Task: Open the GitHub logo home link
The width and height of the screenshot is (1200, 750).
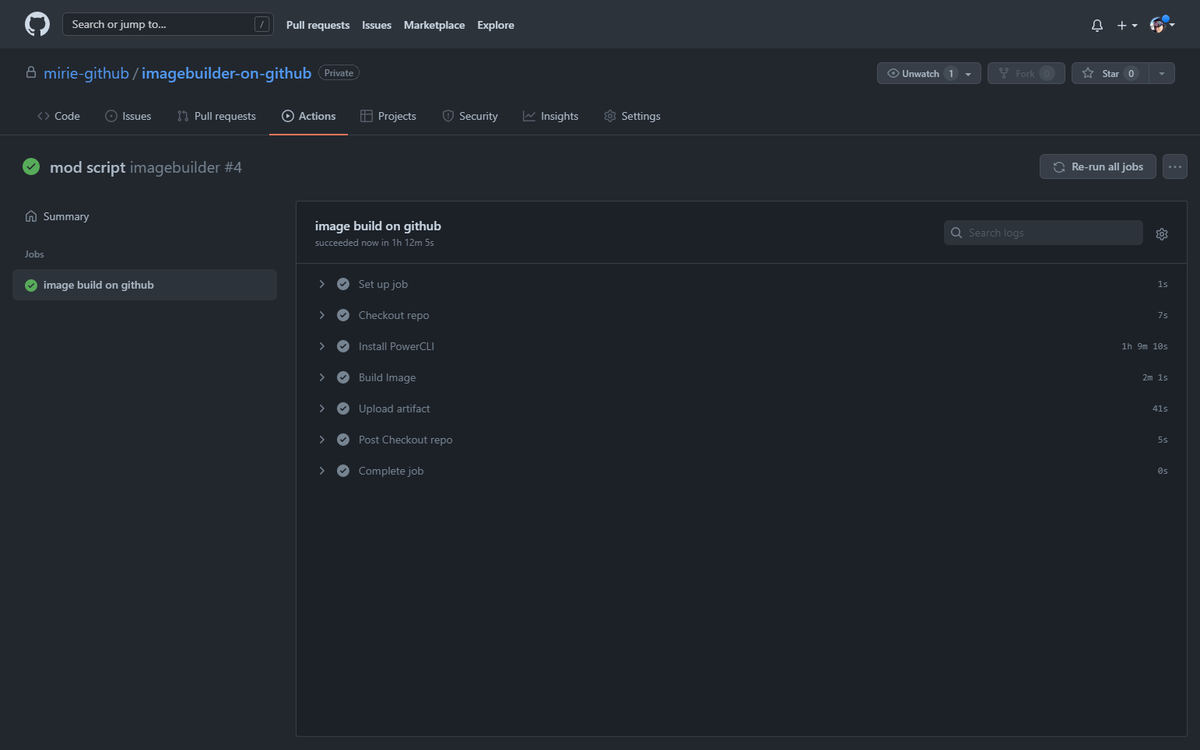Action: (37, 24)
